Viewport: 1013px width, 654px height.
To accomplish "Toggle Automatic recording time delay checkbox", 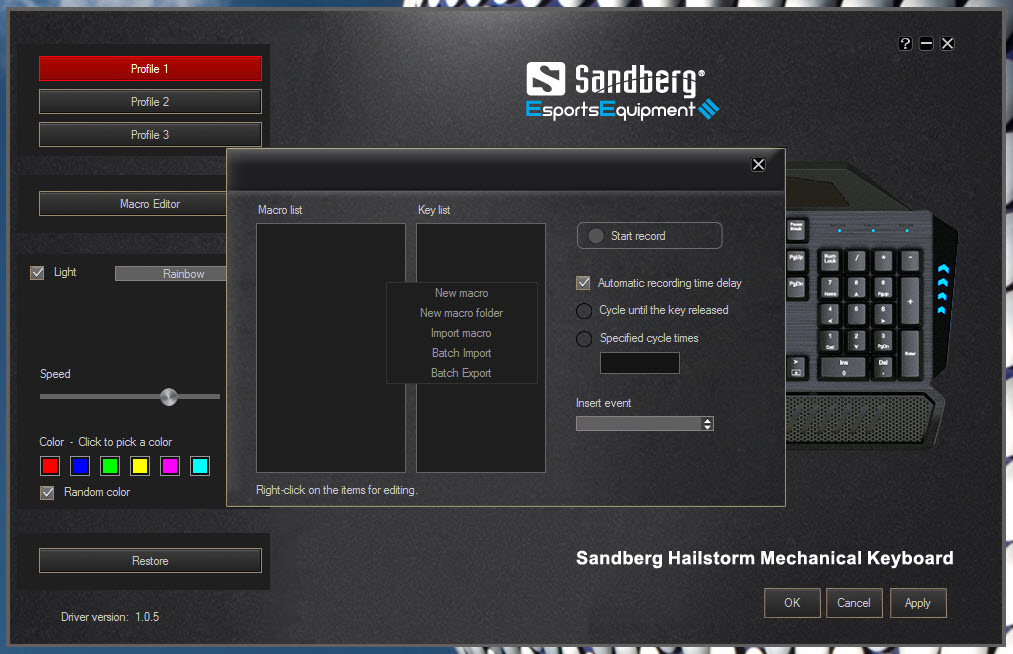I will tap(583, 283).
